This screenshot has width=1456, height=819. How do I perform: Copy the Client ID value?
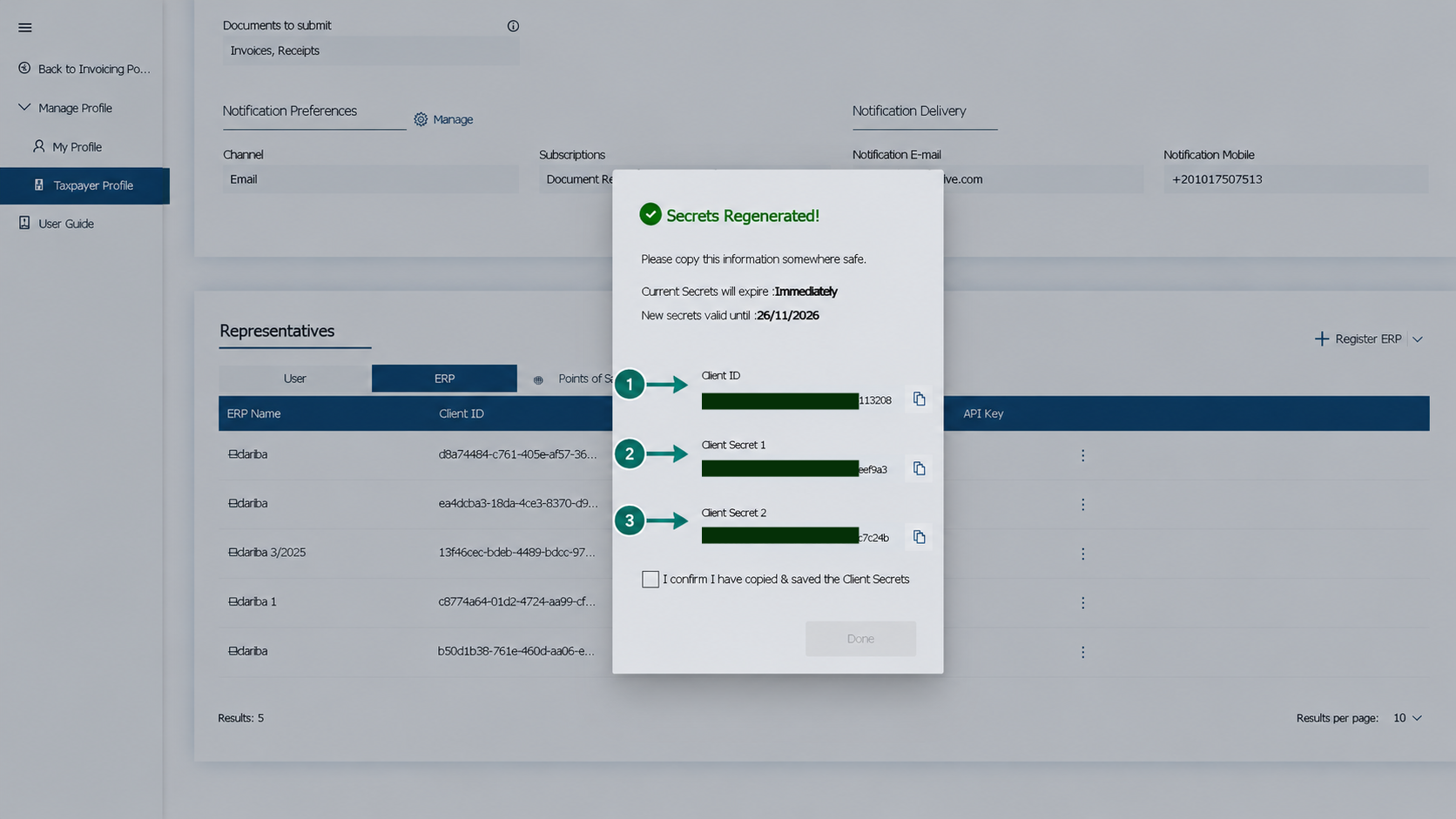pos(919,399)
